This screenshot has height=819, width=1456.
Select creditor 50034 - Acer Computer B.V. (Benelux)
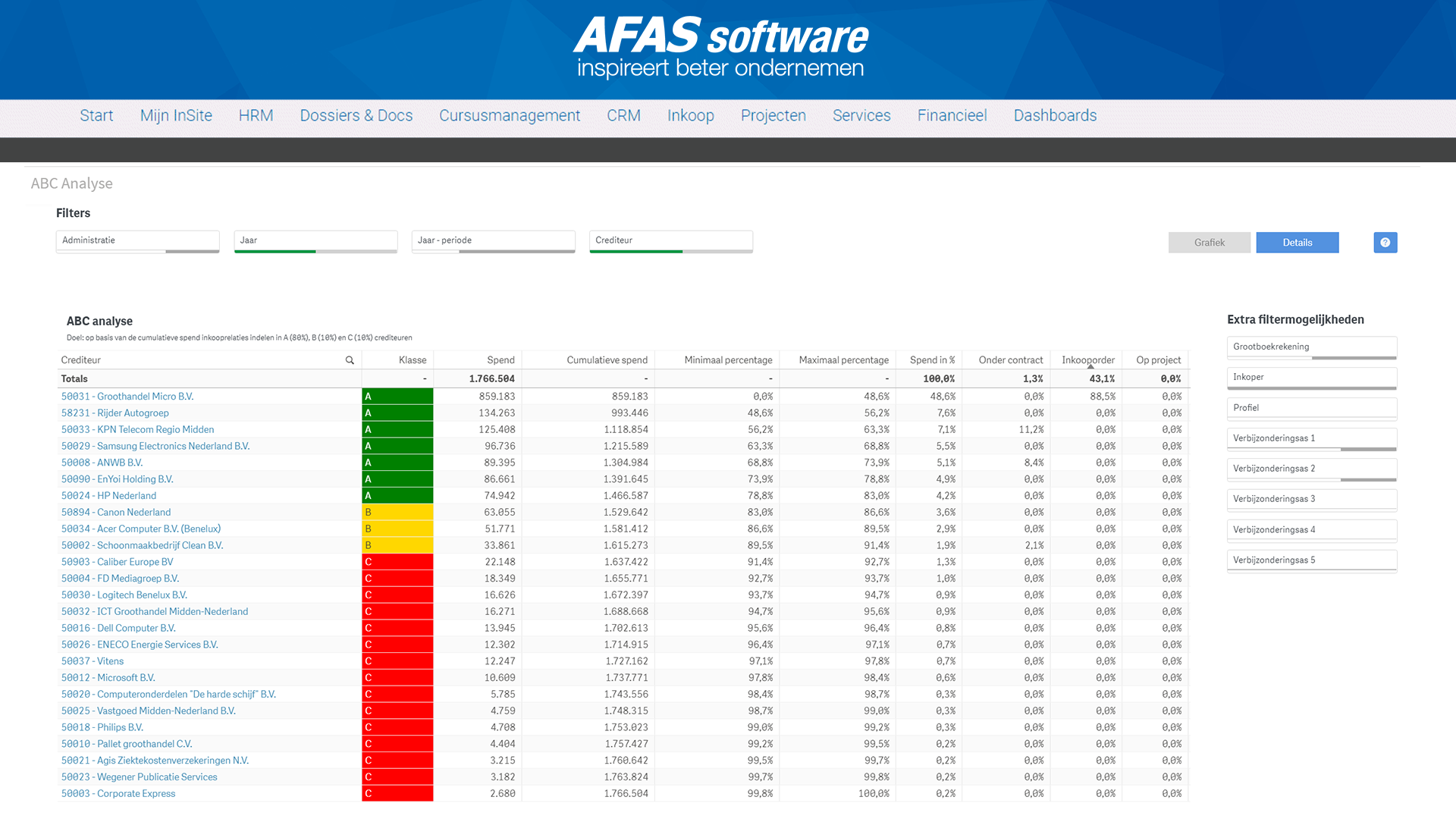coord(141,529)
